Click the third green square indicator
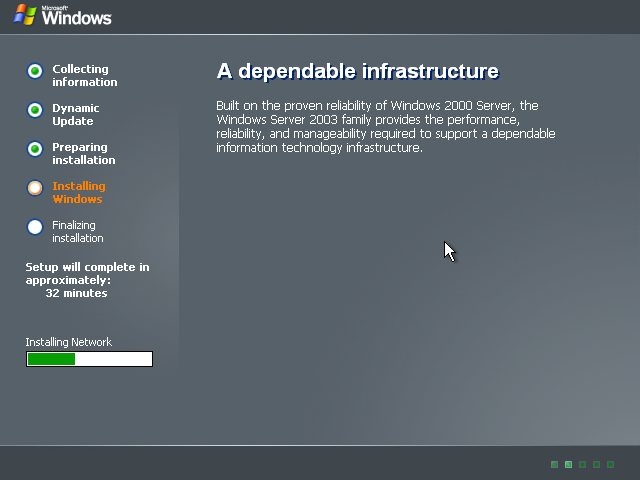The image size is (640, 480). coord(582,464)
